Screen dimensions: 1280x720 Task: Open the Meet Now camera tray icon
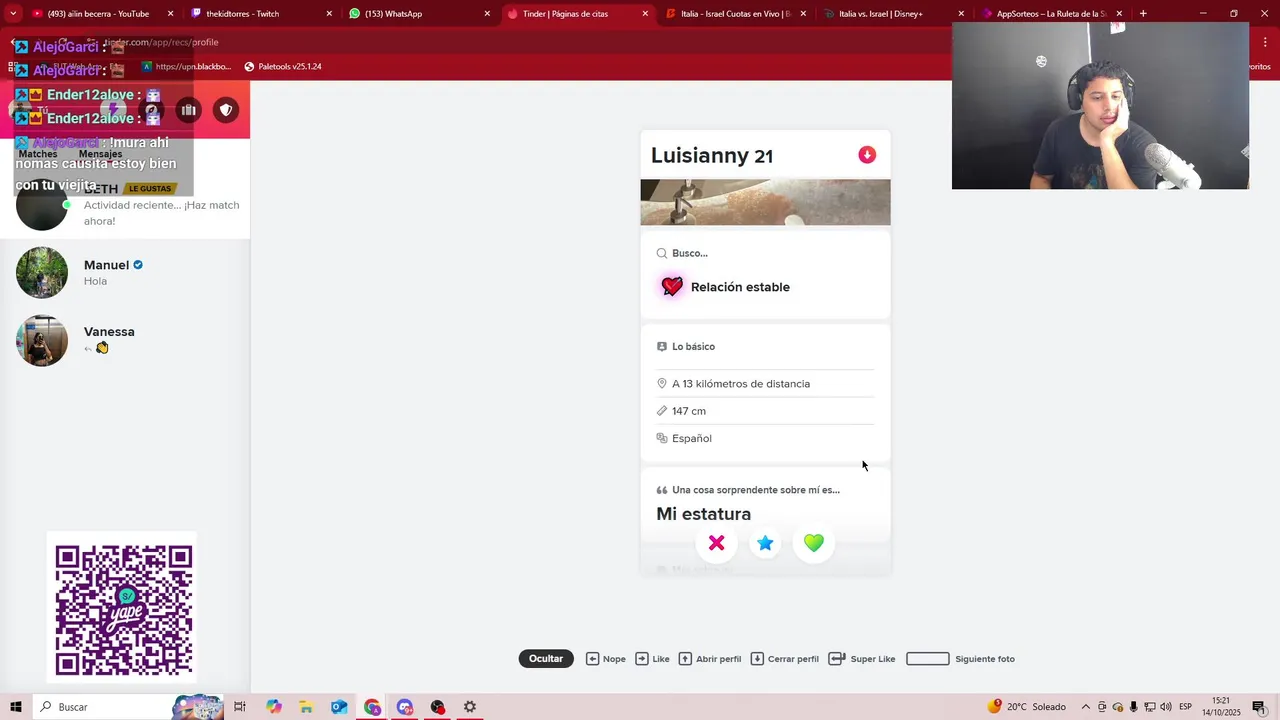(x=1102, y=707)
